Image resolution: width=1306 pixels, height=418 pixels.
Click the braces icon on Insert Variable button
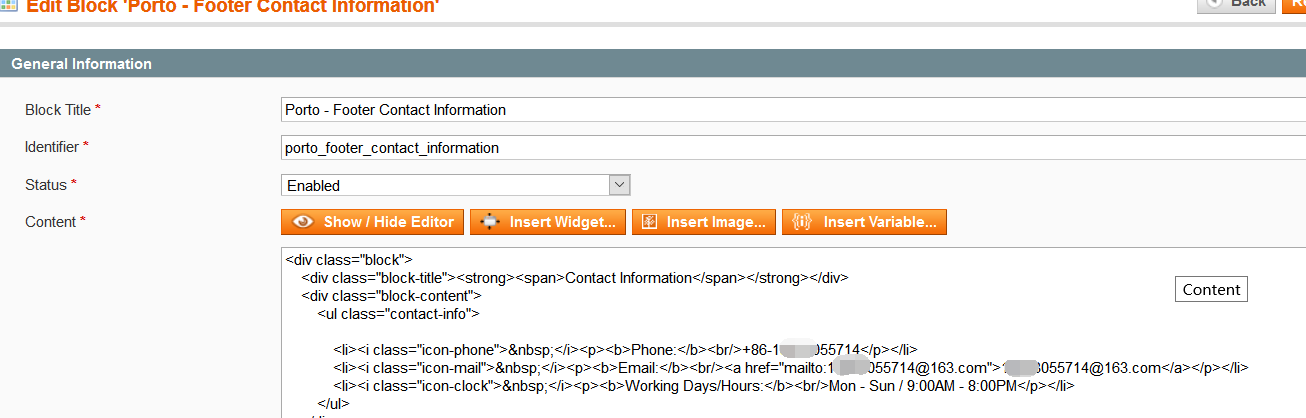[x=802, y=222]
